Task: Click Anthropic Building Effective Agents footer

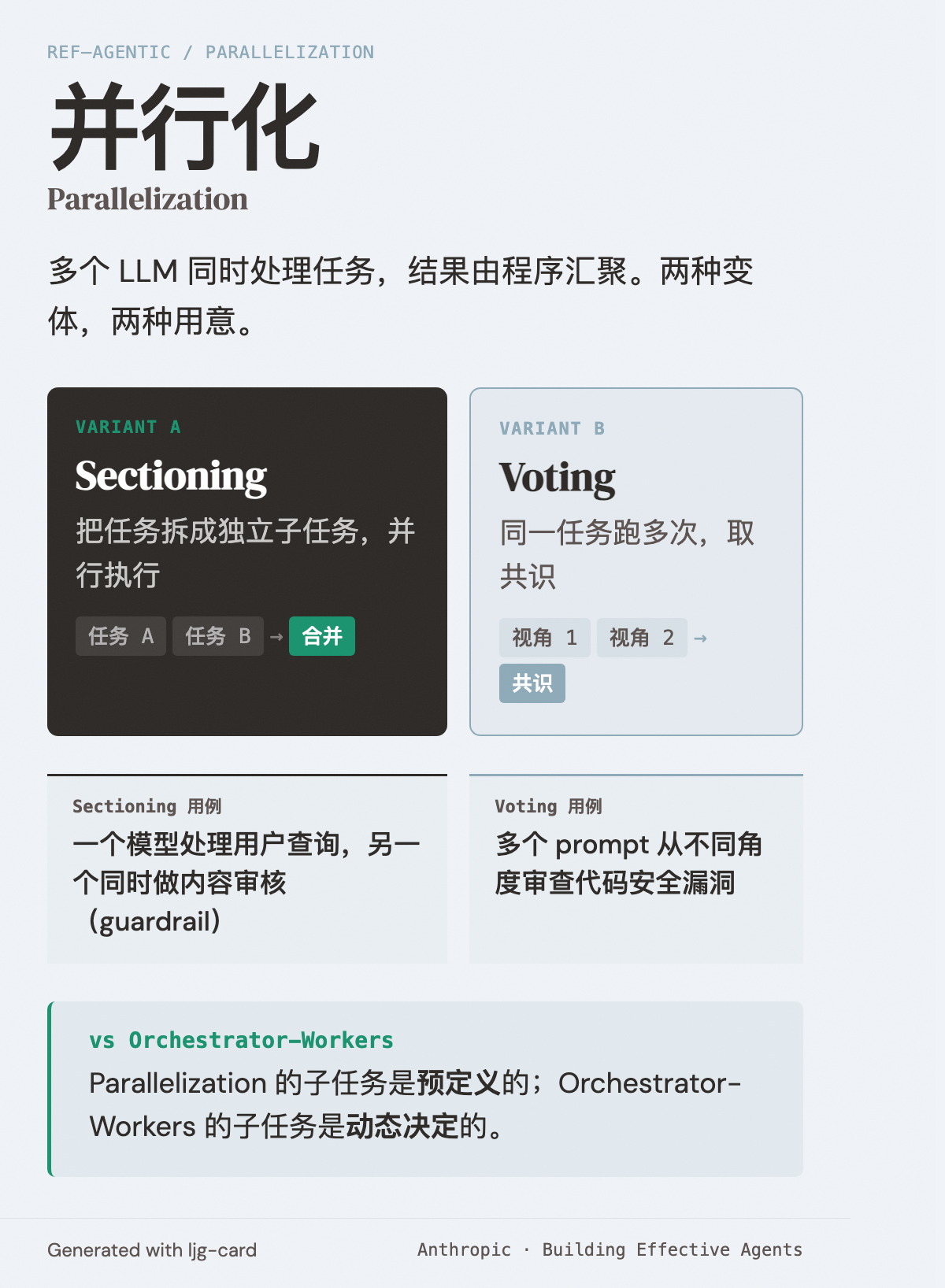Action: click(x=610, y=1249)
